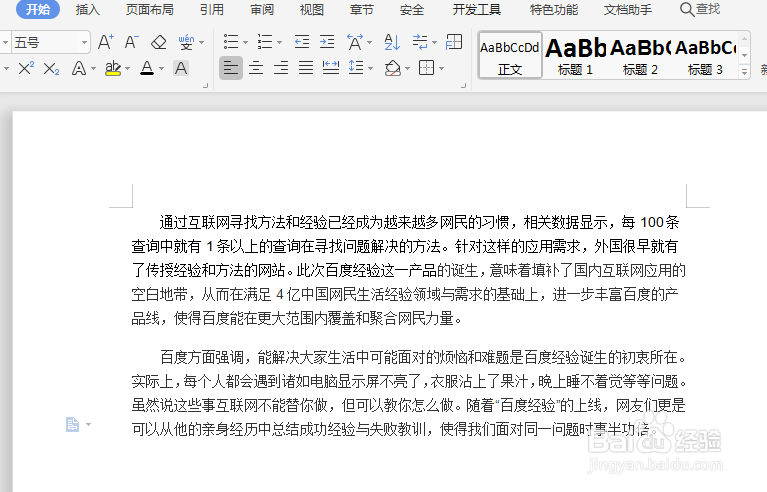Open the 五号 font size dropdown arrow

click(x=85, y=43)
